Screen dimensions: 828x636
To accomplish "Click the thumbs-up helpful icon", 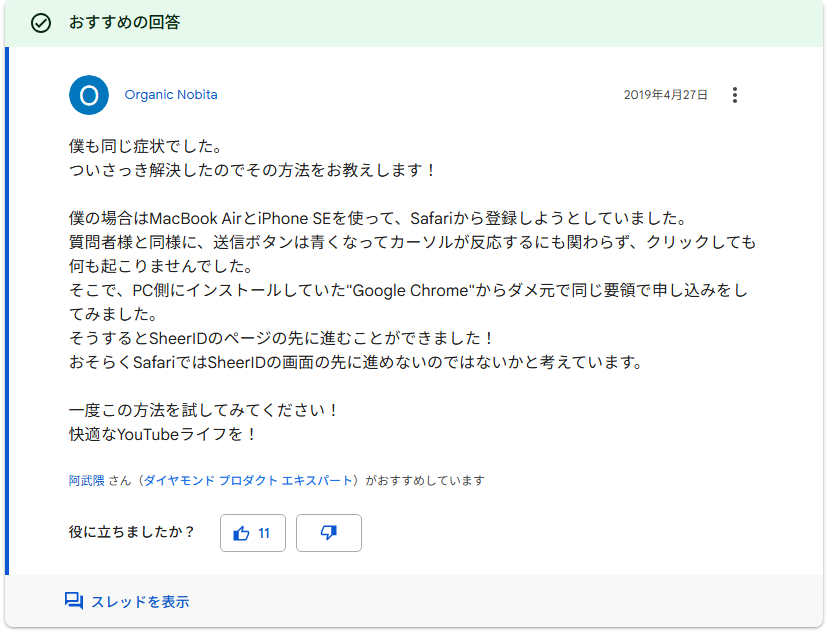I will coord(241,533).
